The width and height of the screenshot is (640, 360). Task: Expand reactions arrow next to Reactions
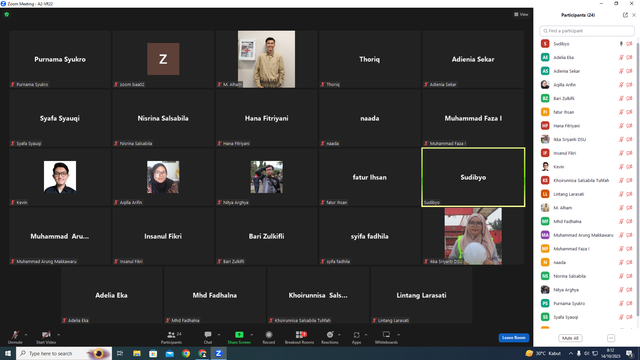[x=340, y=335]
